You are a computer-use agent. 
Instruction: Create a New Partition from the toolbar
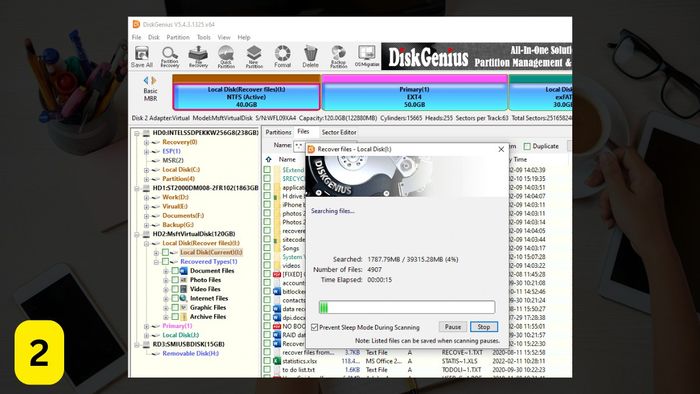254,57
